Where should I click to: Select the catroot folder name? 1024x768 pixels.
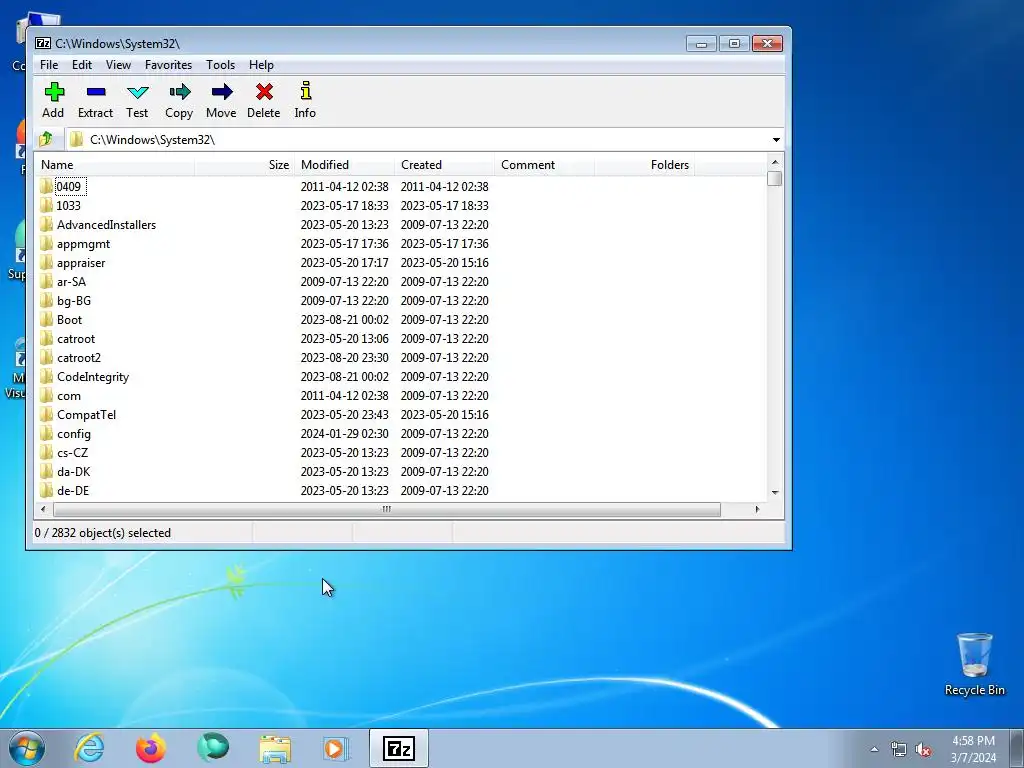(x=76, y=339)
